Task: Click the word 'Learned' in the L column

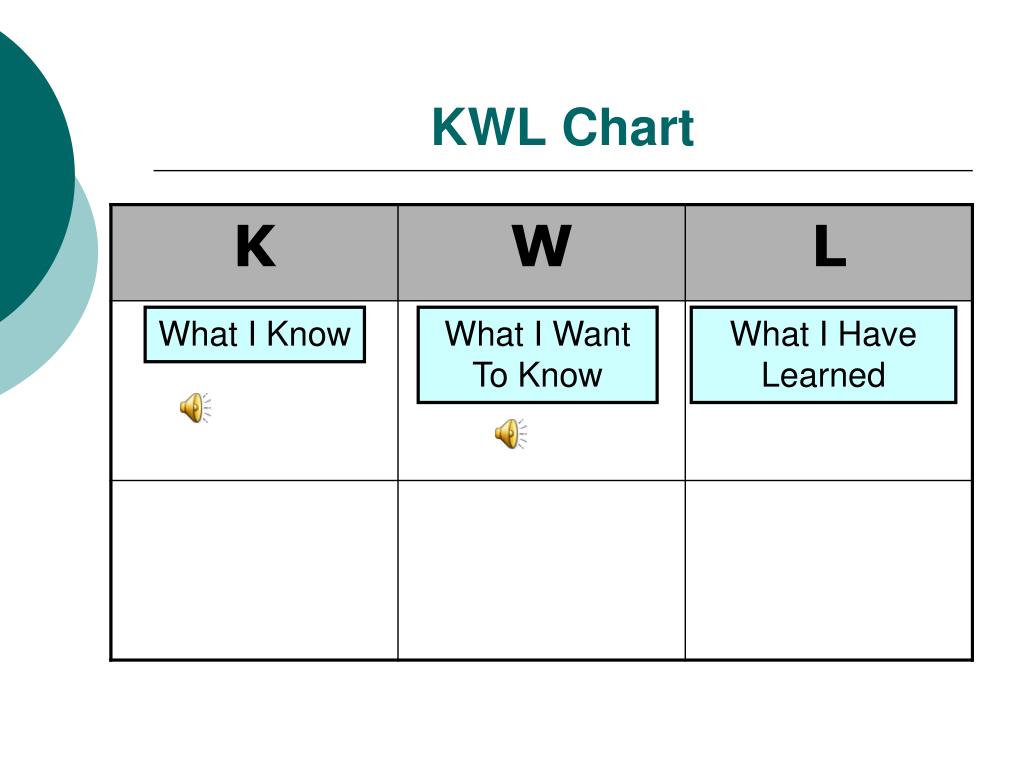Action: [x=824, y=376]
